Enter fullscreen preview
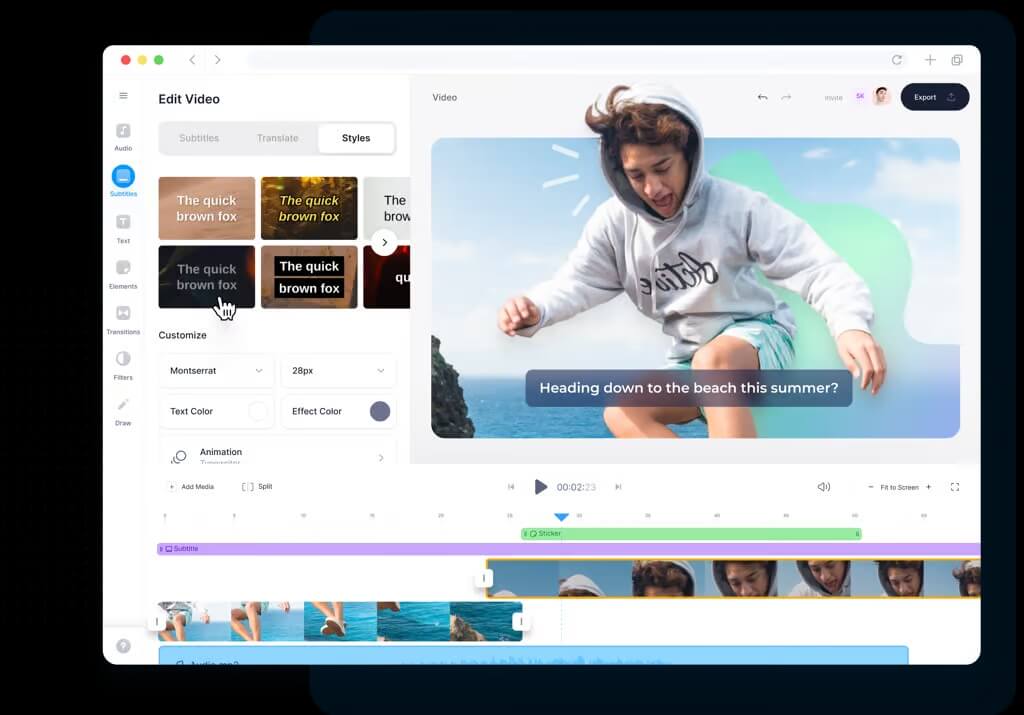The image size is (1024, 715). tap(955, 486)
